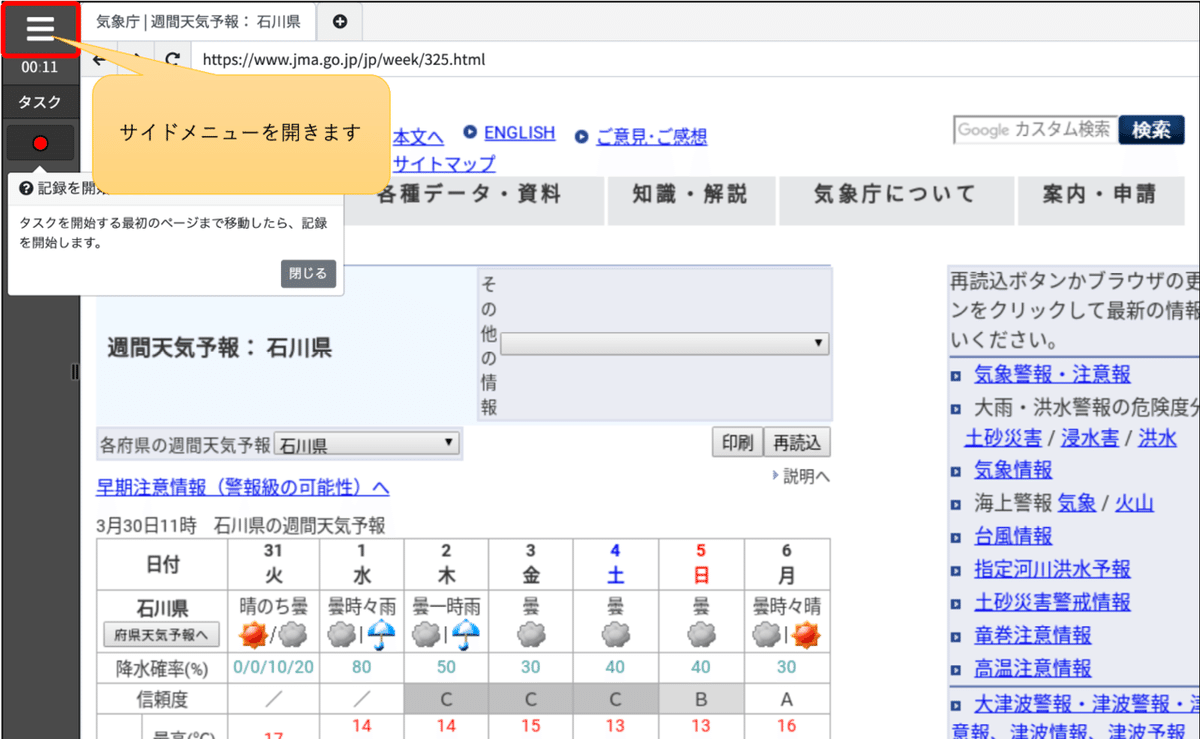1200x739 pixels.
Task: Switch to the 気象庁 週間天気予報 browser tab
Action: (x=198, y=21)
